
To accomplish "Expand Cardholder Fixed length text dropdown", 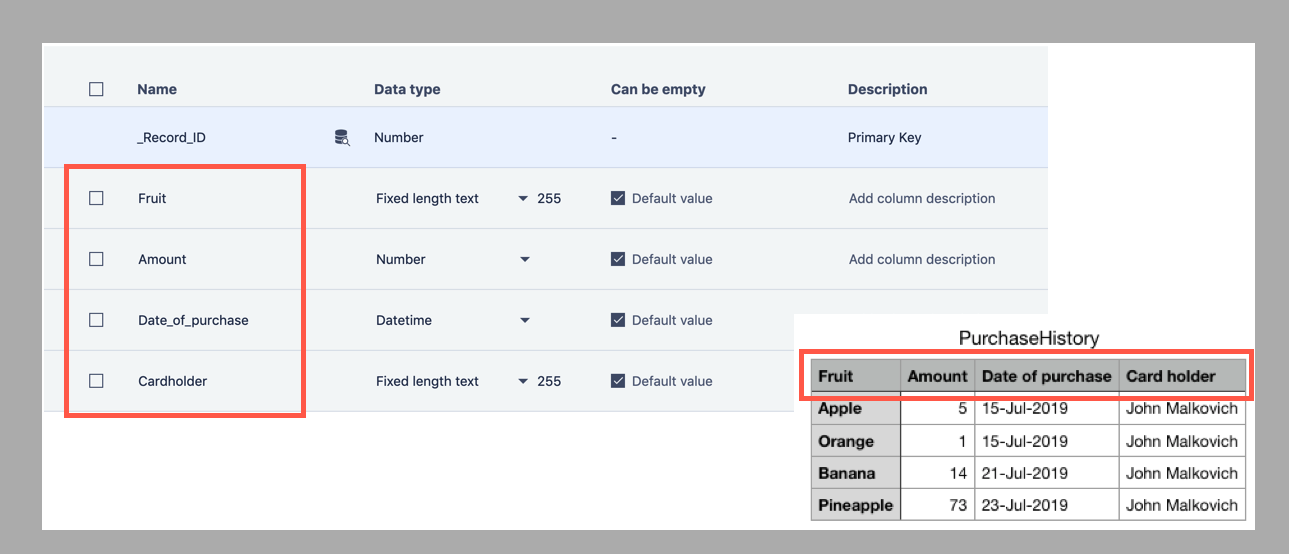I will point(523,382).
